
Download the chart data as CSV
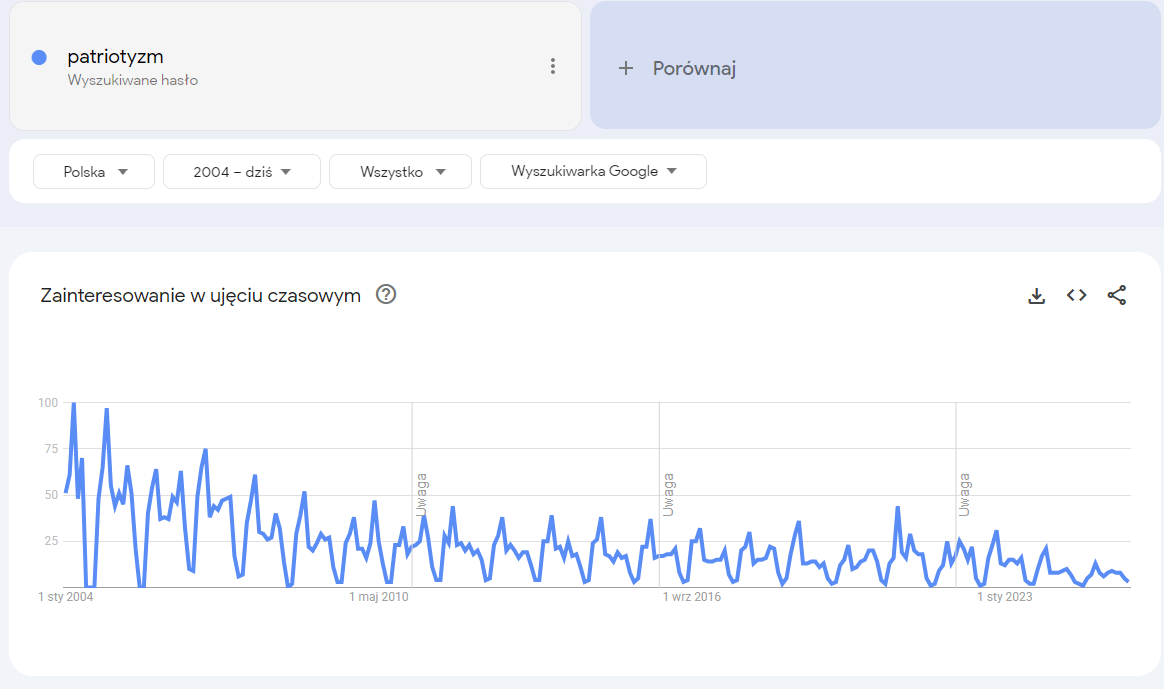point(1037,295)
